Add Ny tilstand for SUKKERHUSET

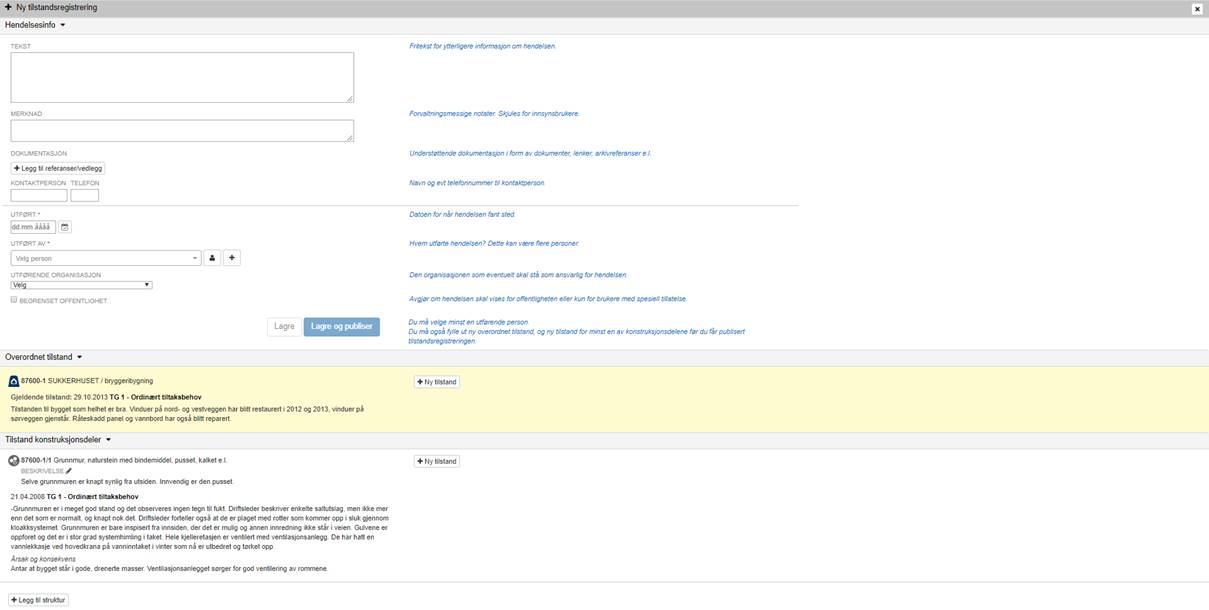tap(437, 382)
